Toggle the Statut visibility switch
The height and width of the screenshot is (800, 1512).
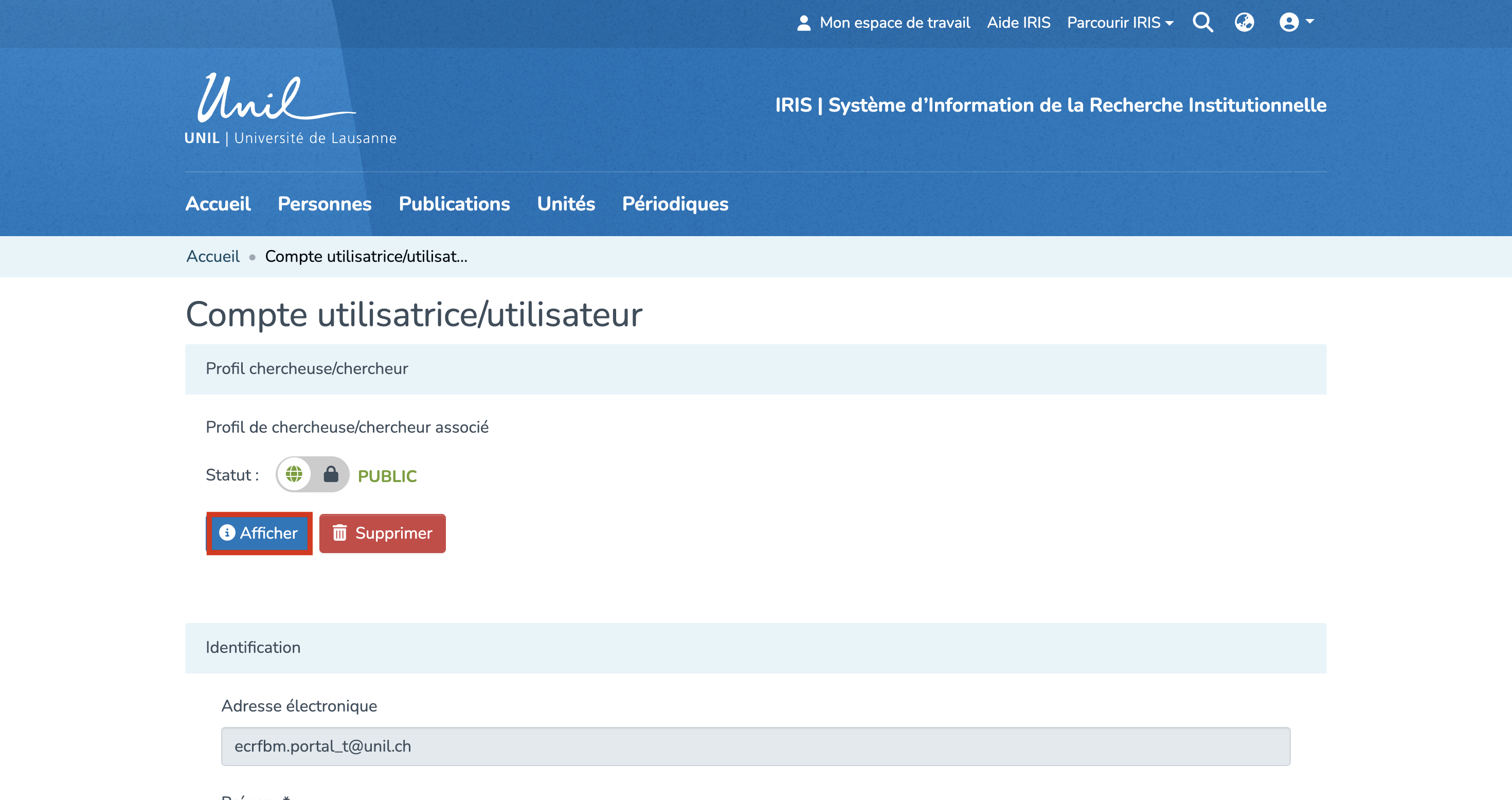point(312,474)
